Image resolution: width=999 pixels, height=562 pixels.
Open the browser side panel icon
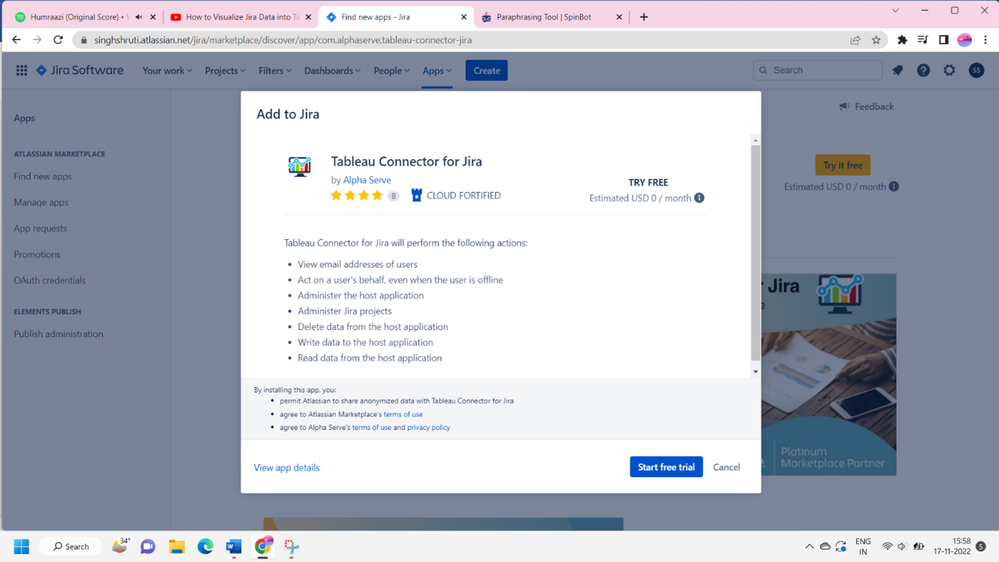(944, 40)
